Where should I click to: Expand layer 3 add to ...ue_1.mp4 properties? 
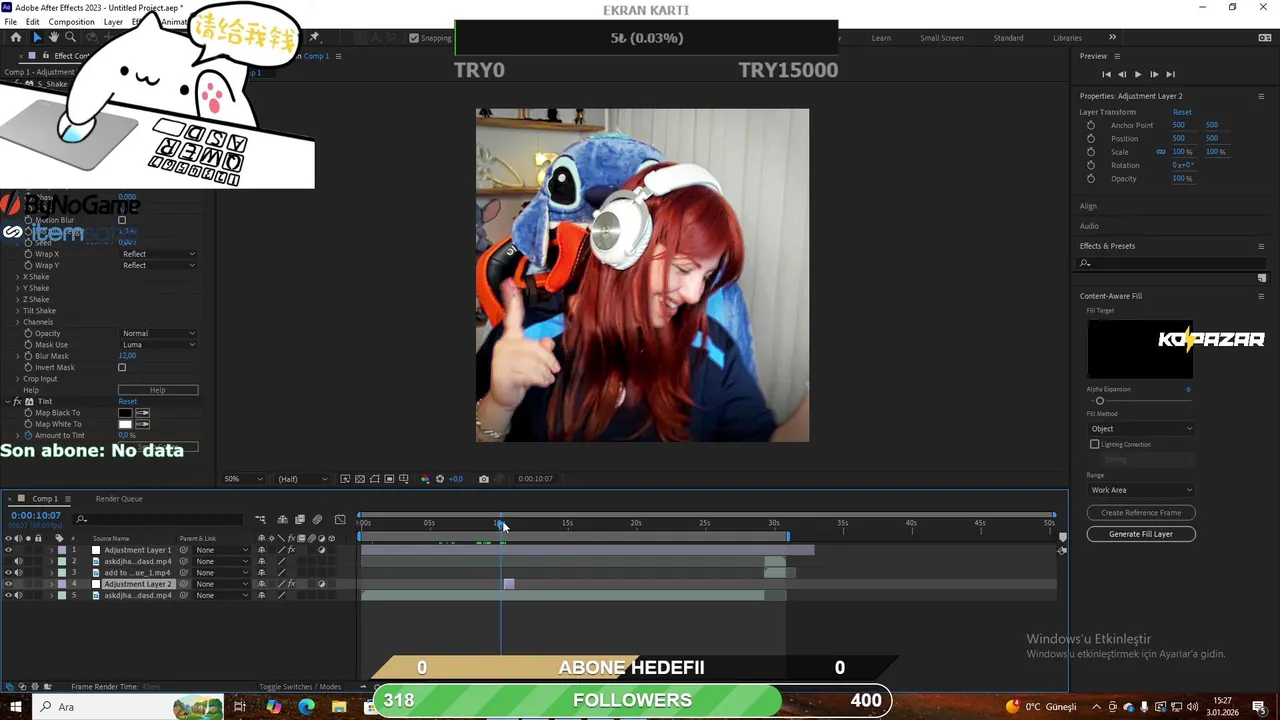pyautogui.click(x=51, y=573)
